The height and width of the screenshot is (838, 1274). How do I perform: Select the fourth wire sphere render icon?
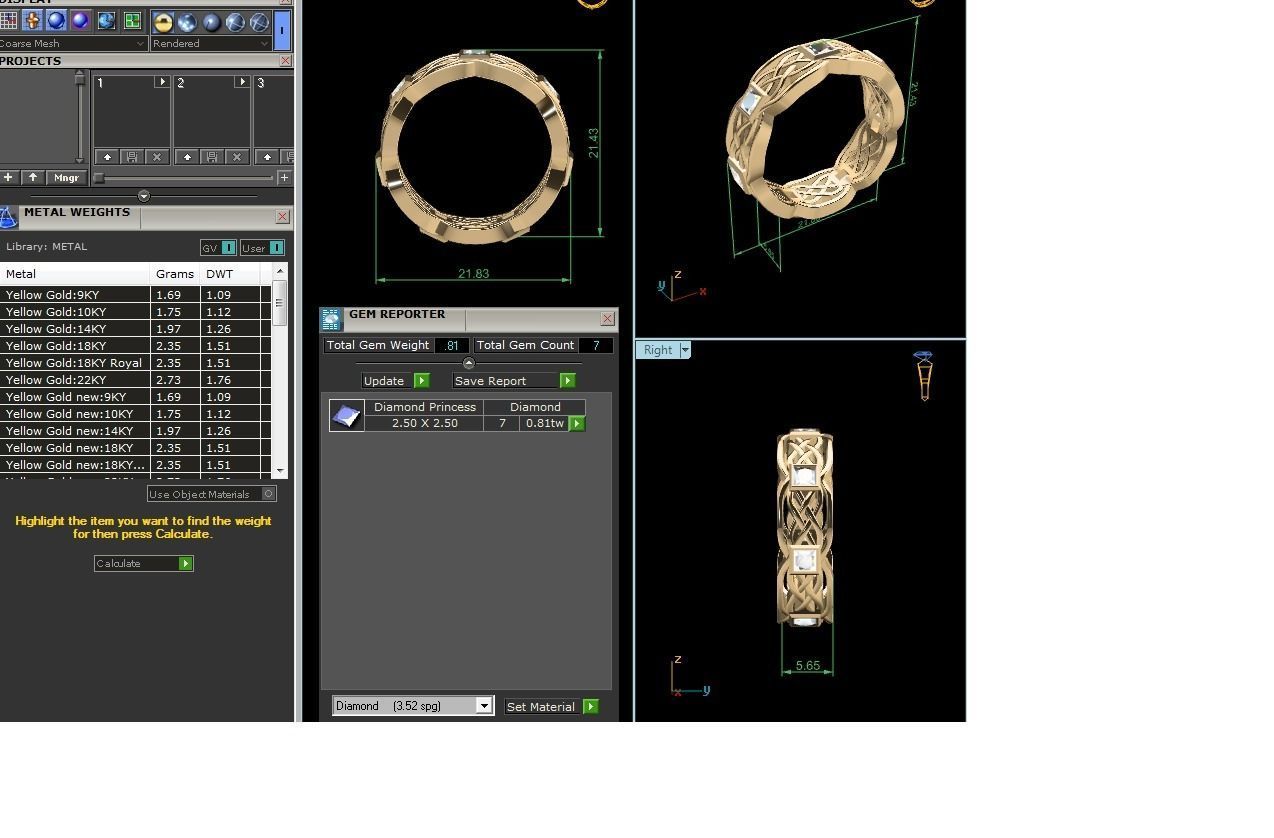[x=235, y=22]
